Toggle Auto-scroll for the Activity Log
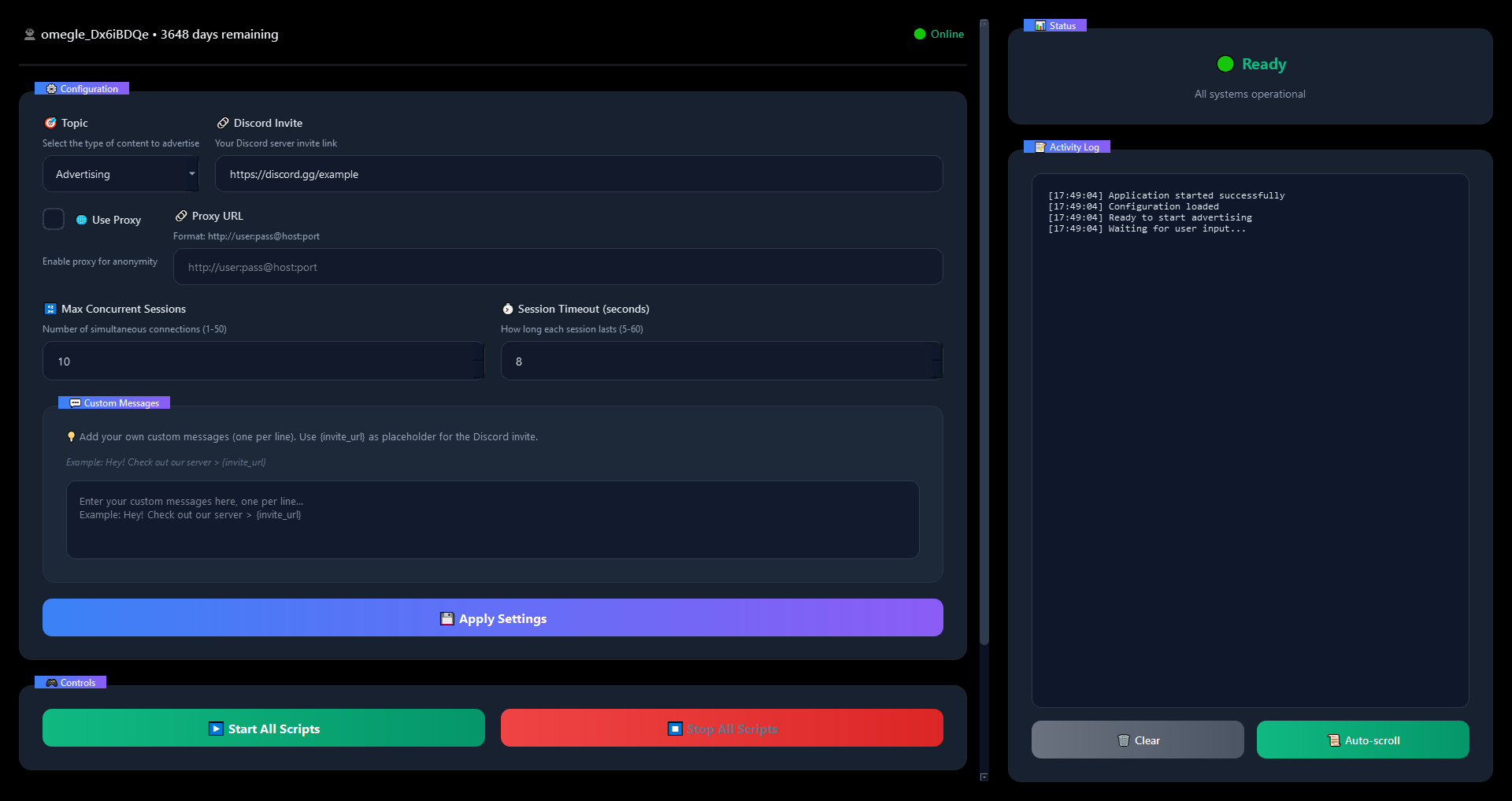 1362,740
